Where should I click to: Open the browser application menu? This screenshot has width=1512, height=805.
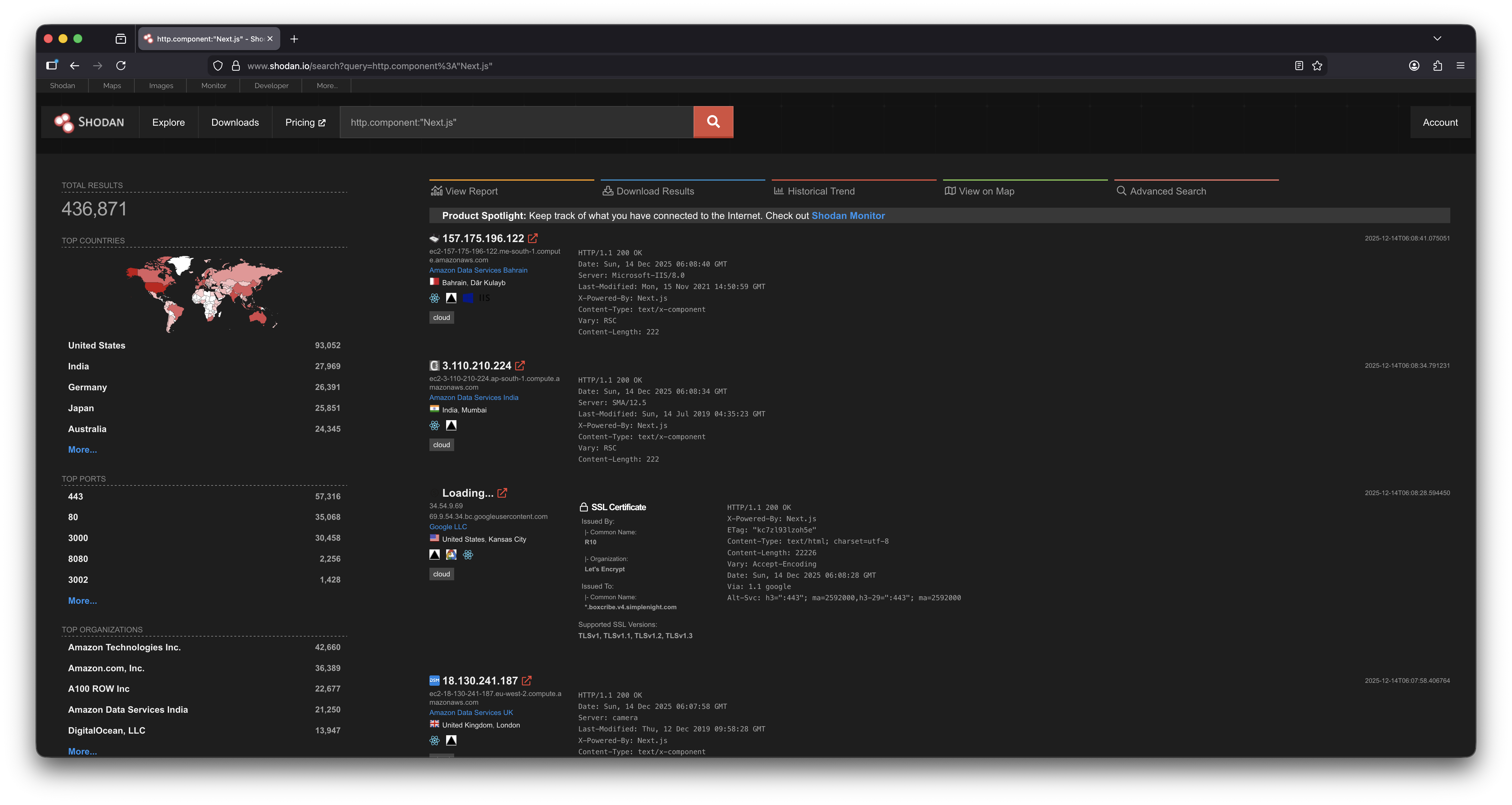(x=1461, y=66)
